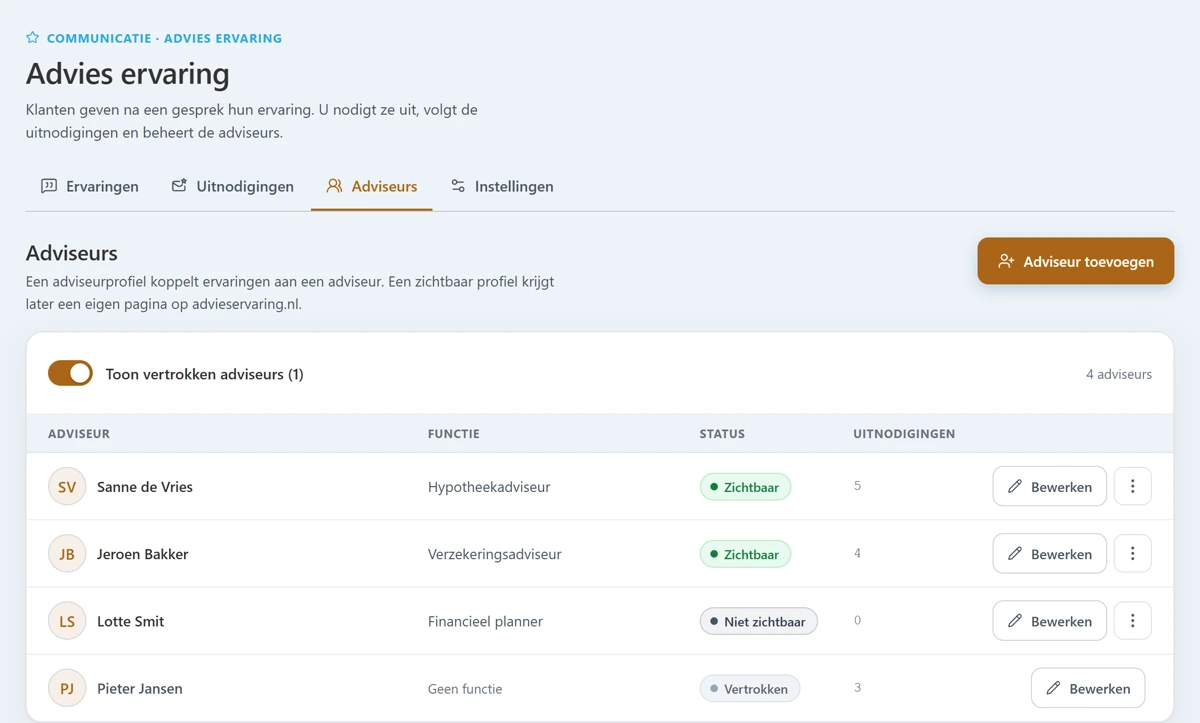This screenshot has width=1200, height=723.
Task: Click the PJ avatar for Pieter Jansen
Action: [x=67, y=688]
